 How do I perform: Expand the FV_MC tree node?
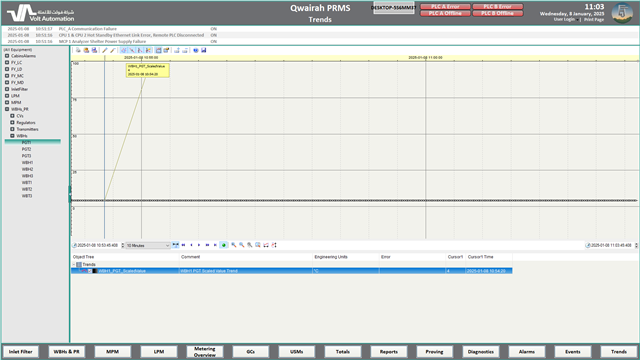7,76
